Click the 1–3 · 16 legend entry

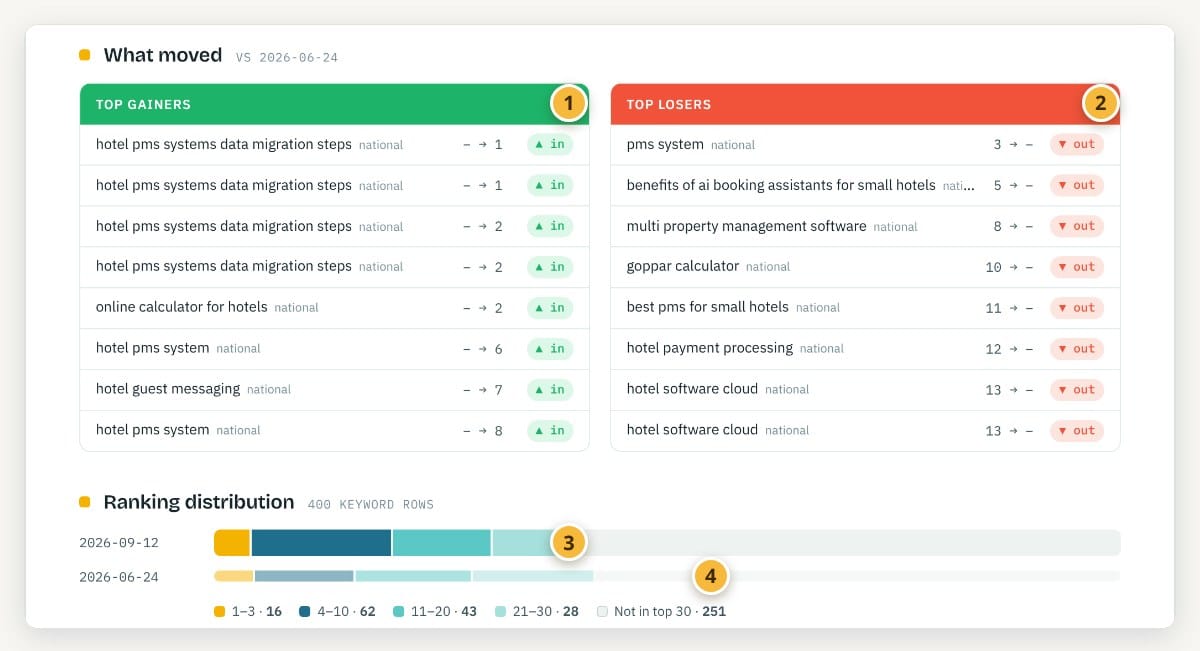click(x=248, y=611)
